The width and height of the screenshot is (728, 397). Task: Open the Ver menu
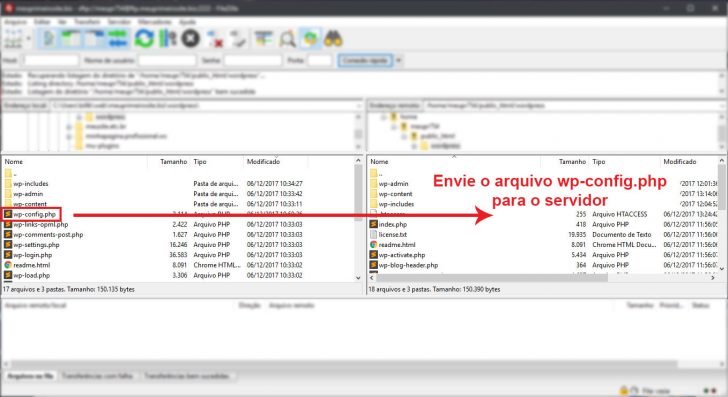click(62, 22)
